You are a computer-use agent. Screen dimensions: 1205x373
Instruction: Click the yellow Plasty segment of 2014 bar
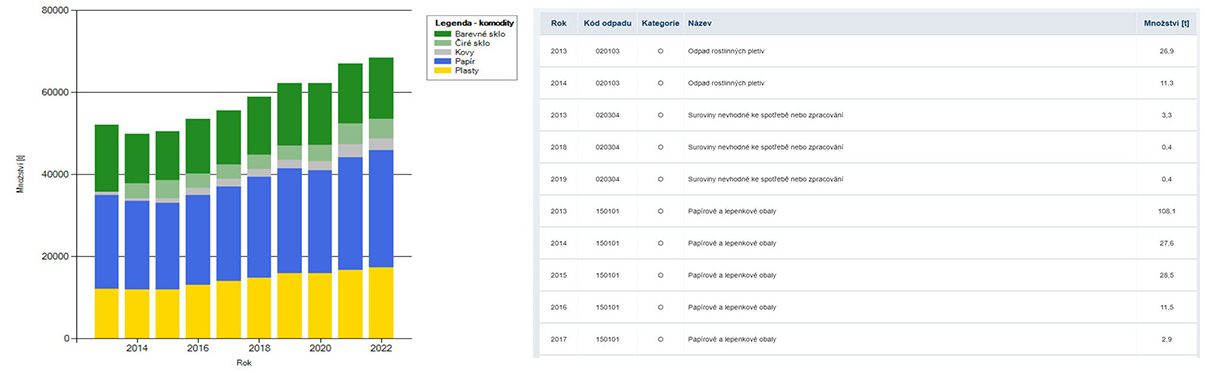coord(137,314)
